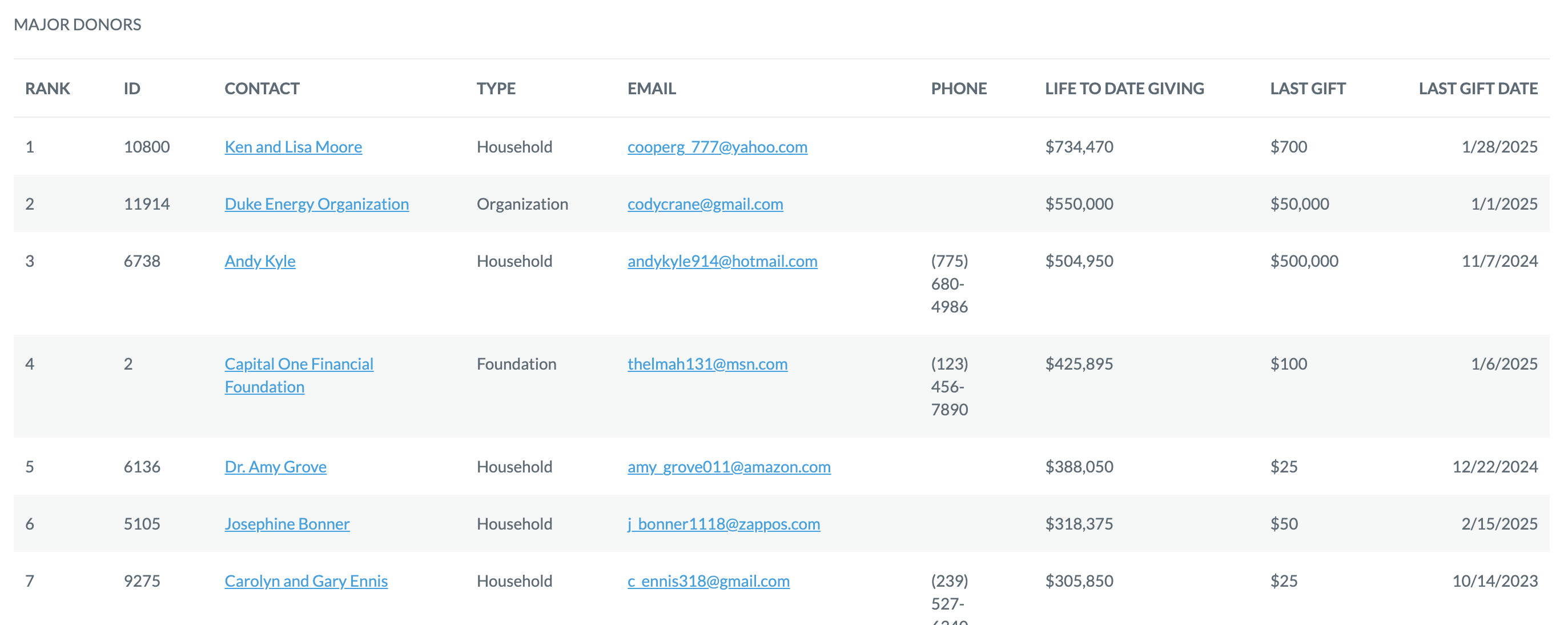
Task: Click the Last Gift Date column header
Action: tap(1478, 89)
